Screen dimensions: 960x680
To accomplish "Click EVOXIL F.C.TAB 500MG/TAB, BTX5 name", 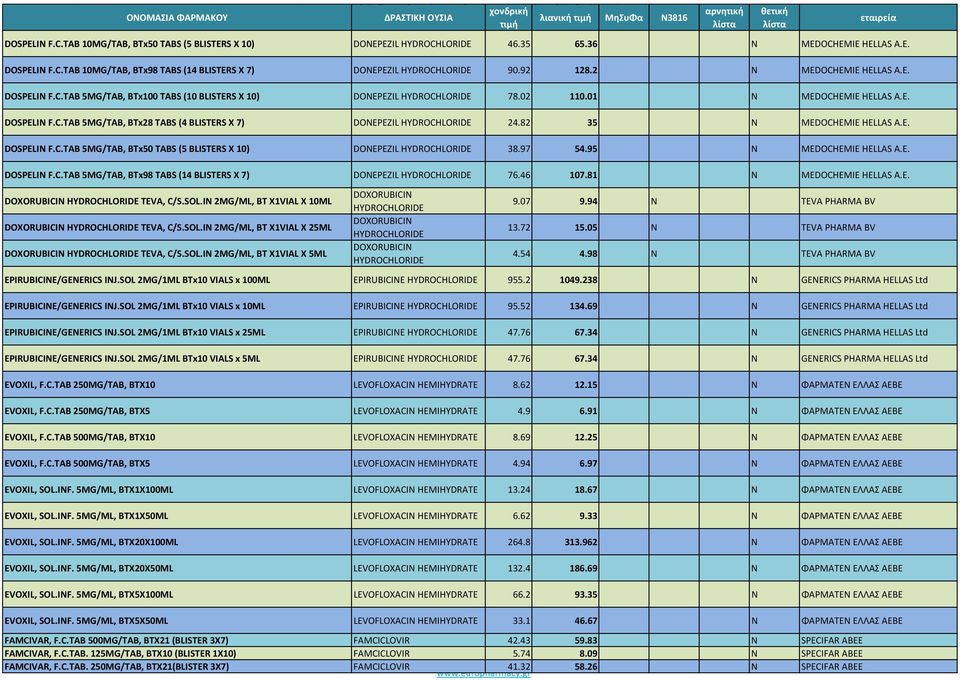I will pos(77,464).
